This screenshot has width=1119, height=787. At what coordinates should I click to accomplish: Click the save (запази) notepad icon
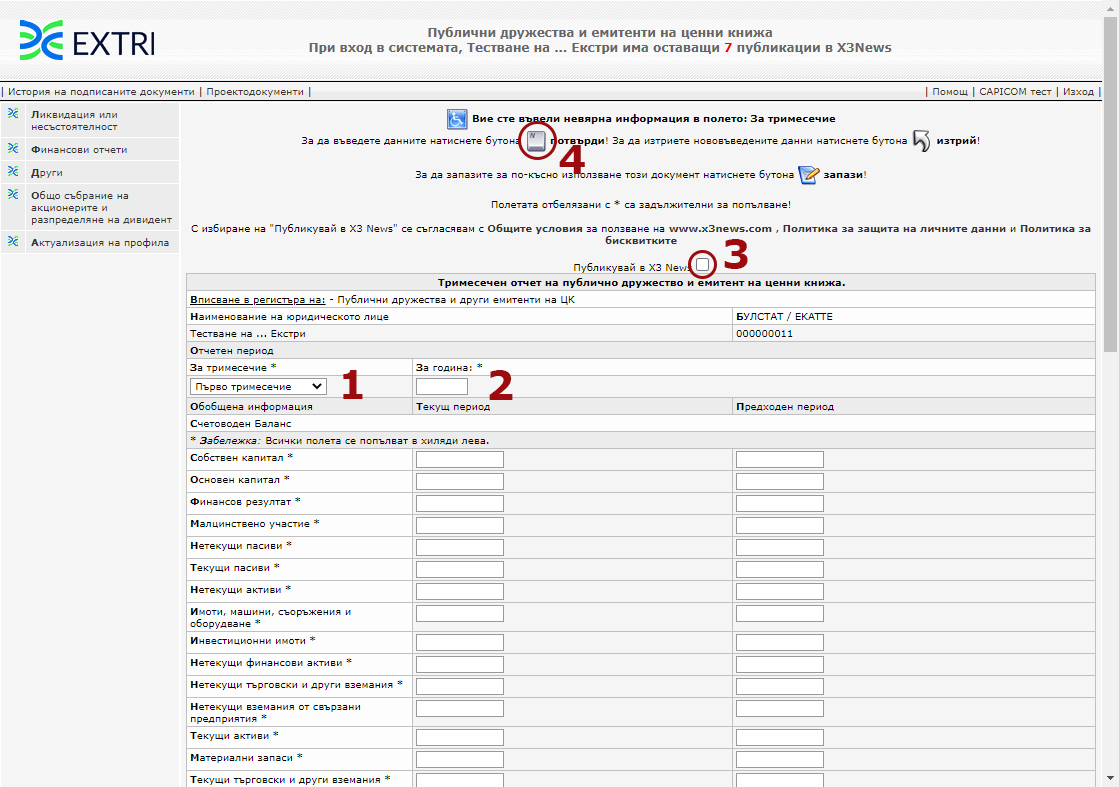tap(808, 175)
